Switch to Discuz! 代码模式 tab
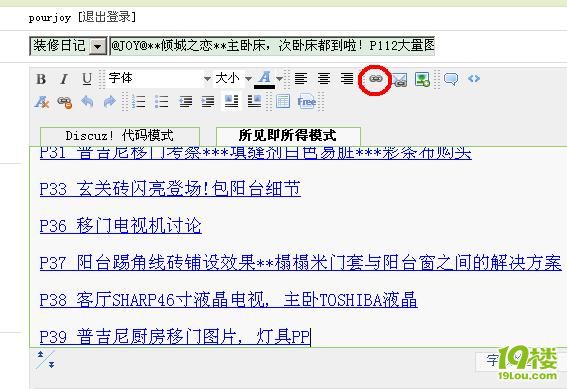 pos(120,136)
